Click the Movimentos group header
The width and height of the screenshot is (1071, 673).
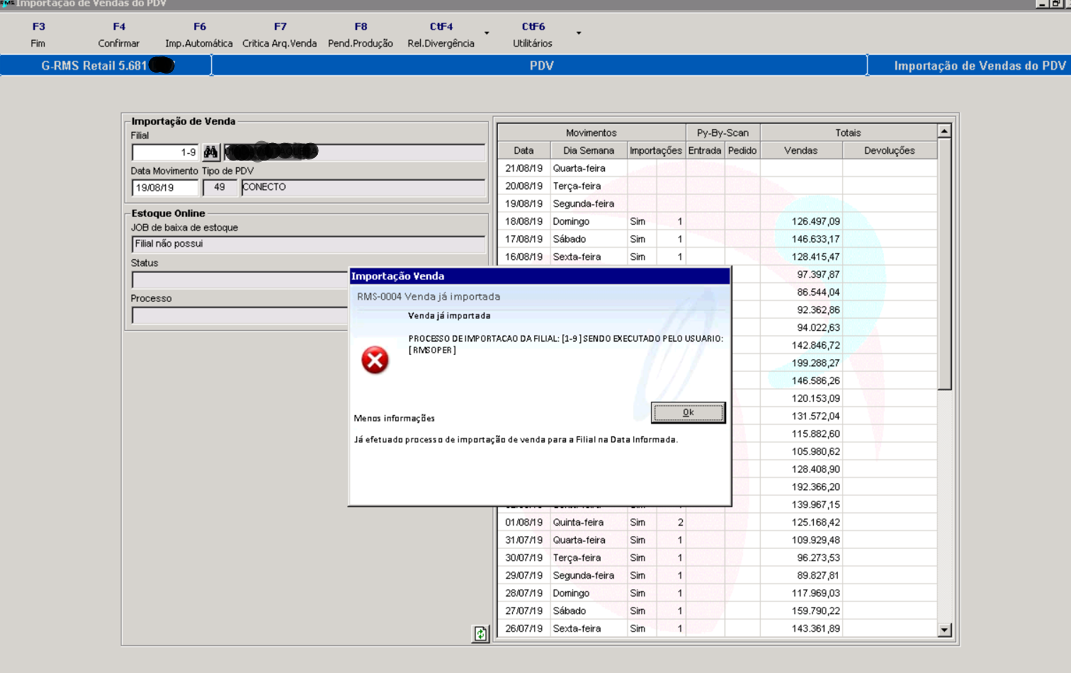tap(592, 133)
